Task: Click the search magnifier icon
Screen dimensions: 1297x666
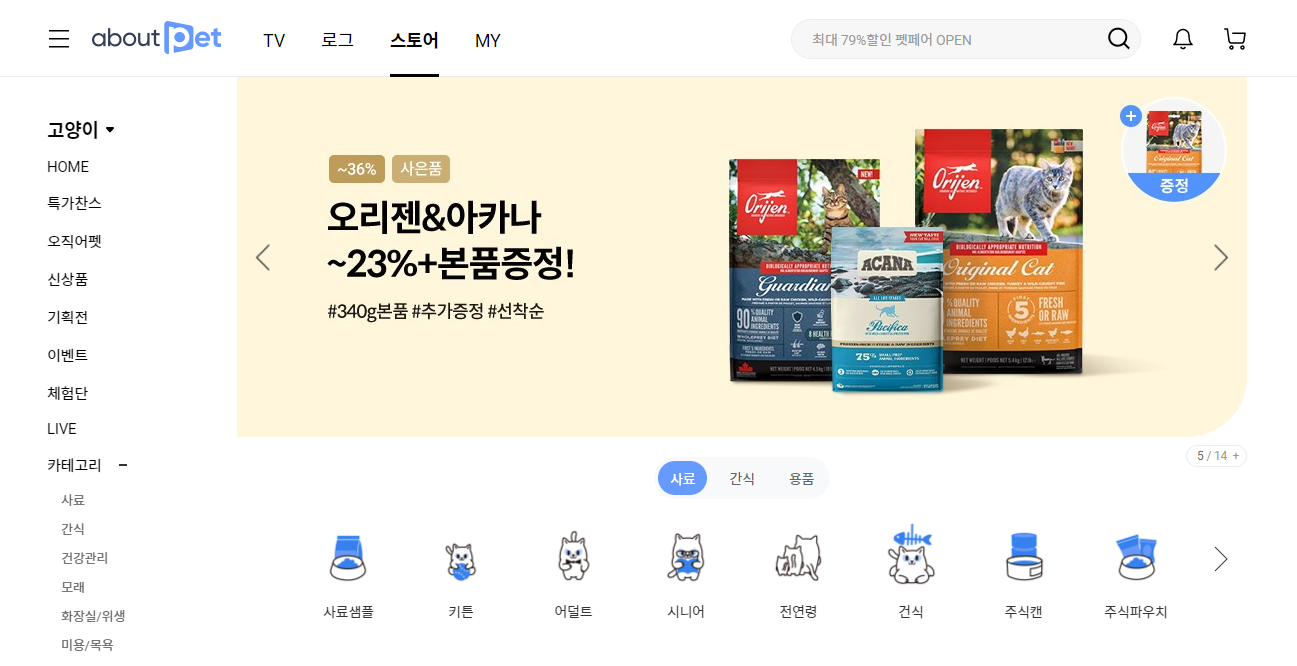Action: click(1118, 39)
